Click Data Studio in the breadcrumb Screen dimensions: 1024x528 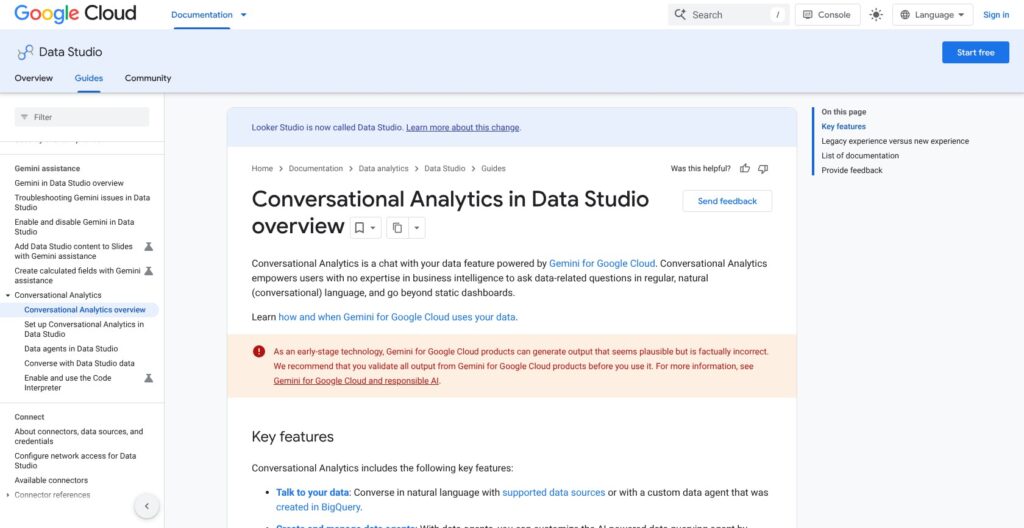tap(445, 169)
